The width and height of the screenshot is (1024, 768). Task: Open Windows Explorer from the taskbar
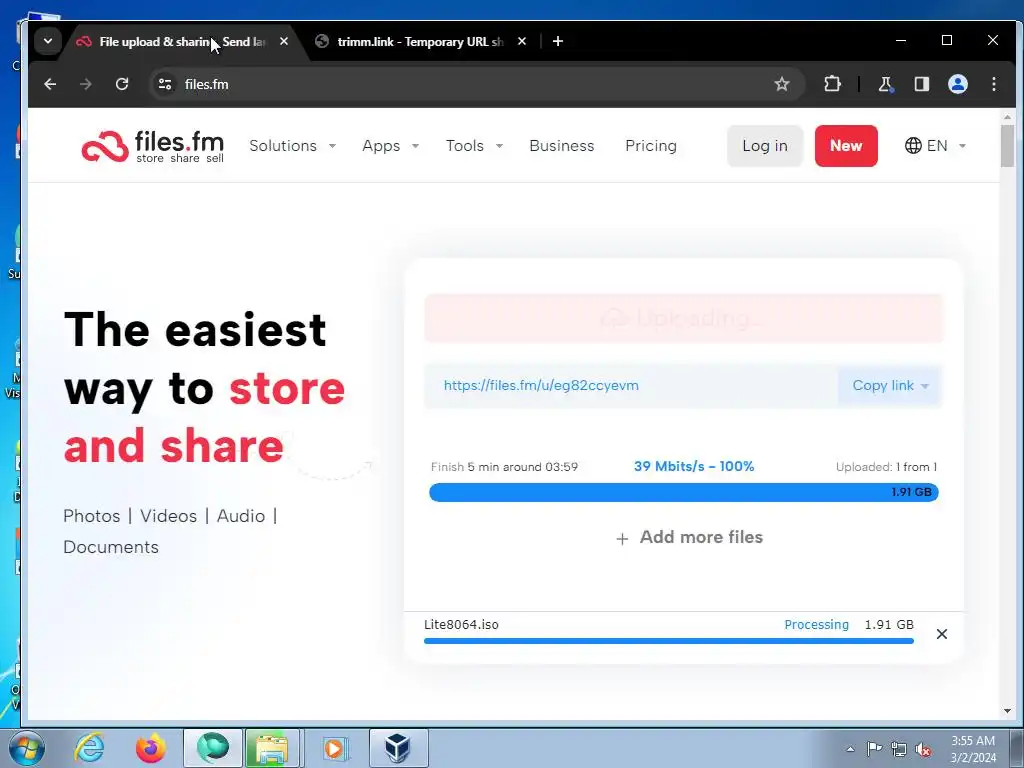point(272,748)
